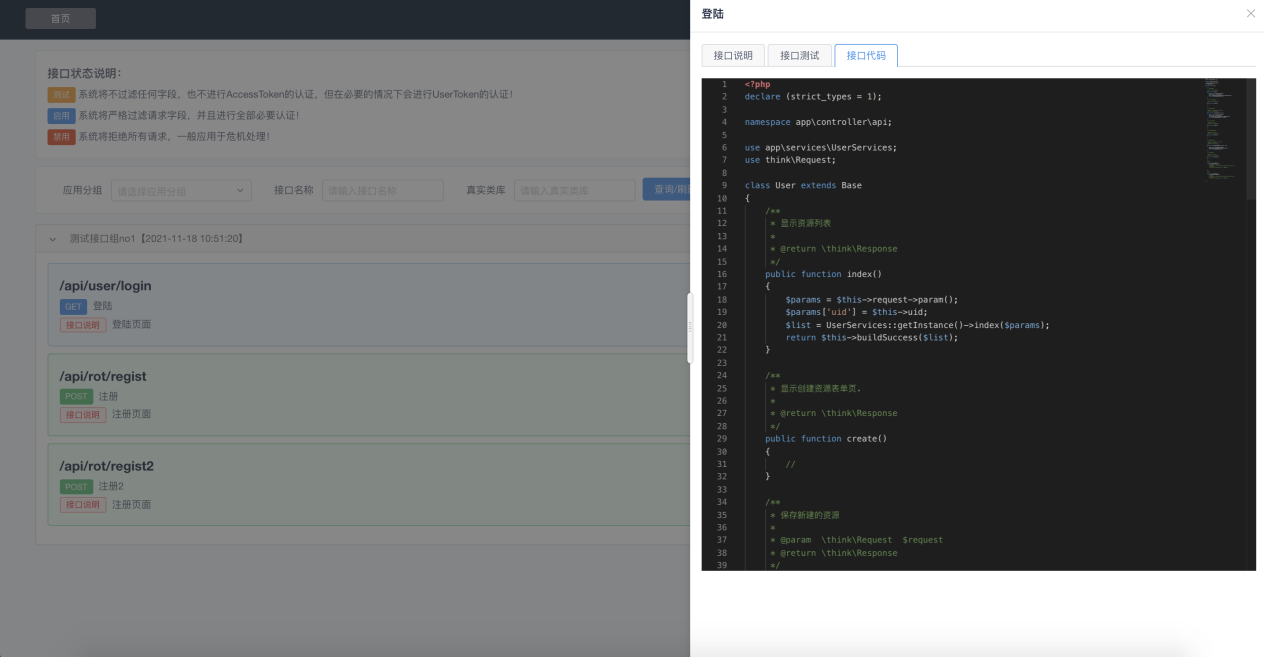Click the GET method tag
The width and height of the screenshot is (1265, 657).
click(73, 306)
